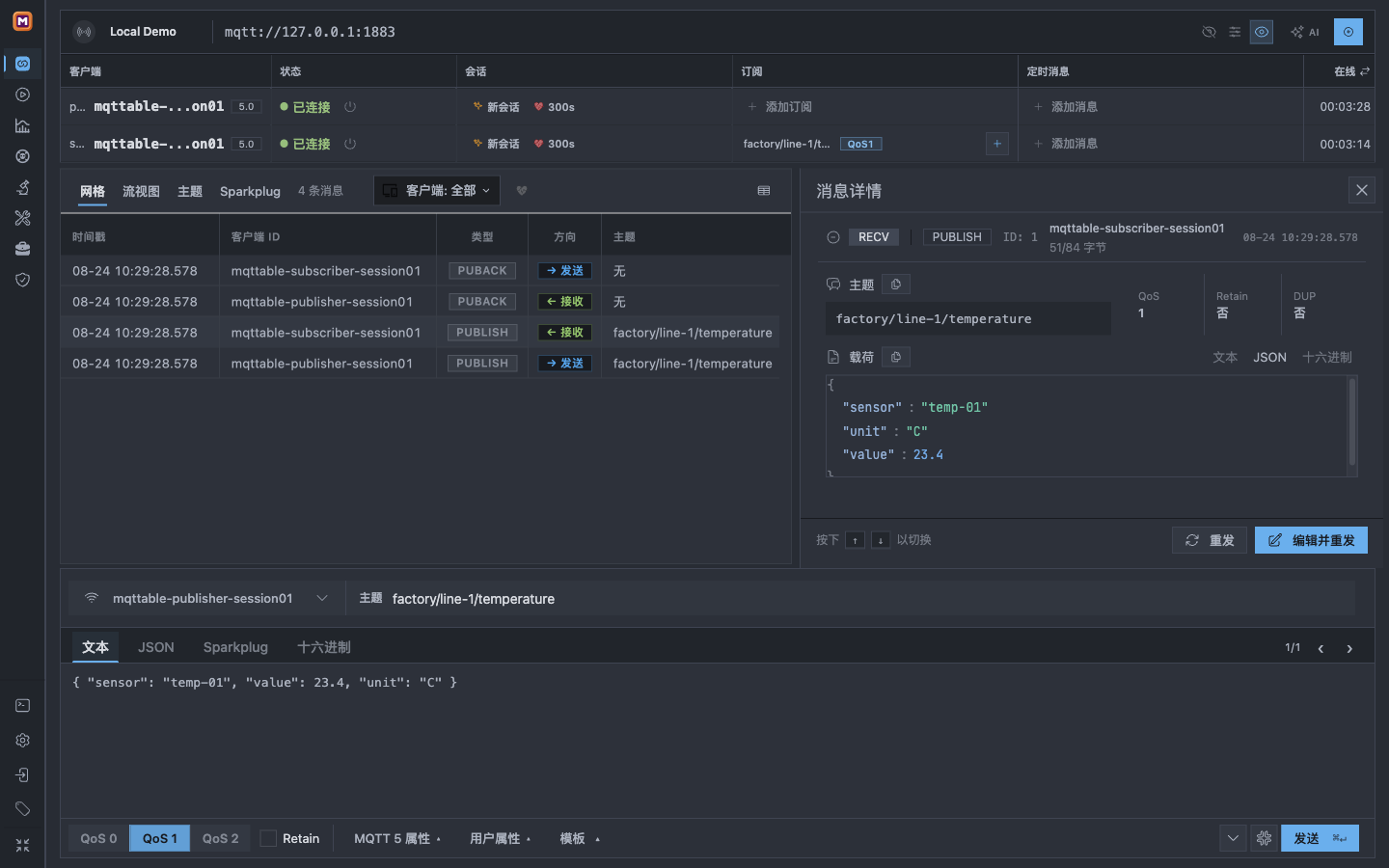
Task: Collapse the RECV message header circle-minus icon
Action: click(833, 237)
